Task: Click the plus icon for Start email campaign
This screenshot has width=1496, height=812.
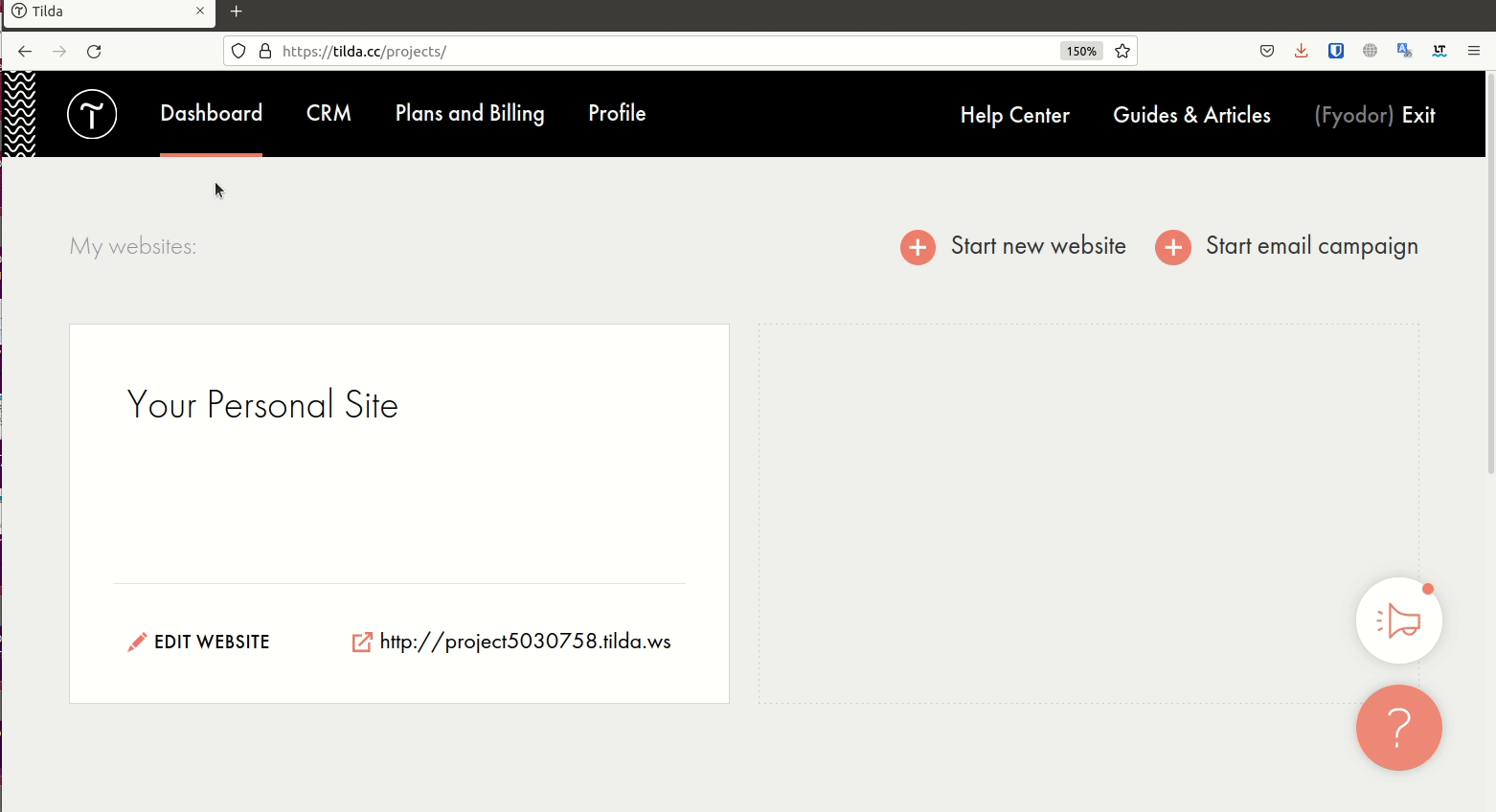Action: pos(1172,247)
